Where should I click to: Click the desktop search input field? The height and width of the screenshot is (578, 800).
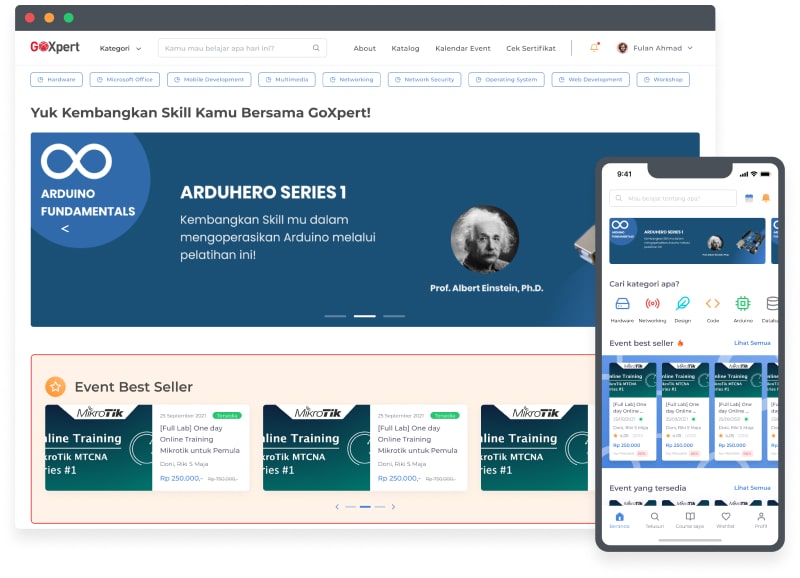click(x=235, y=48)
